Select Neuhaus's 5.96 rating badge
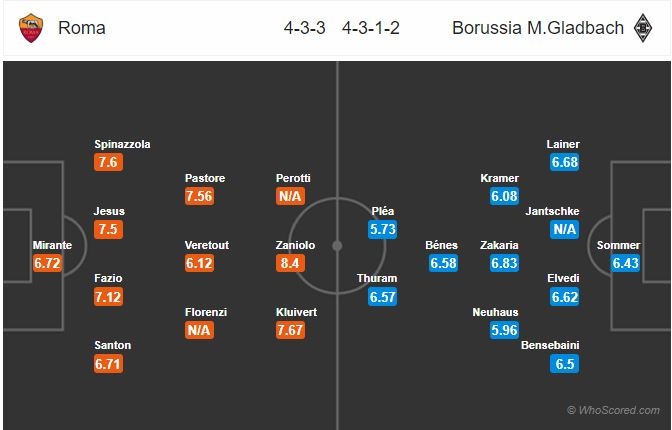 (x=504, y=330)
